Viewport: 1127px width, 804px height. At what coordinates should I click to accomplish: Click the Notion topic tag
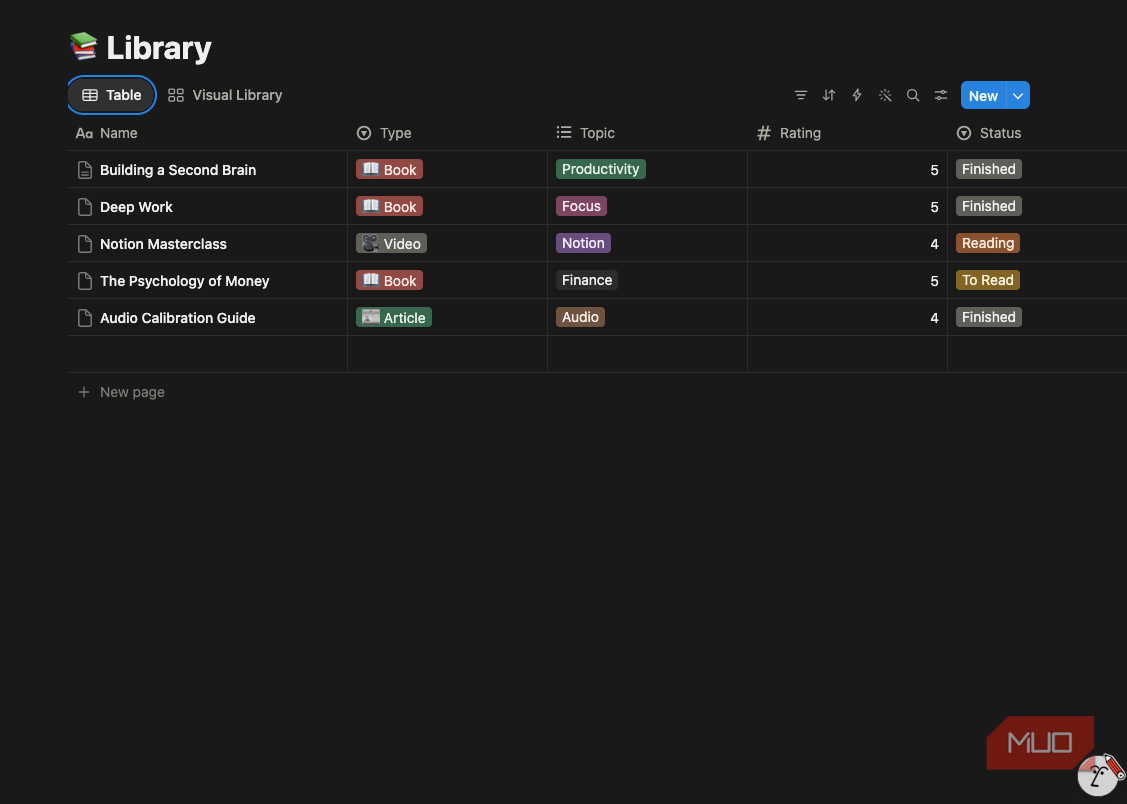583,243
